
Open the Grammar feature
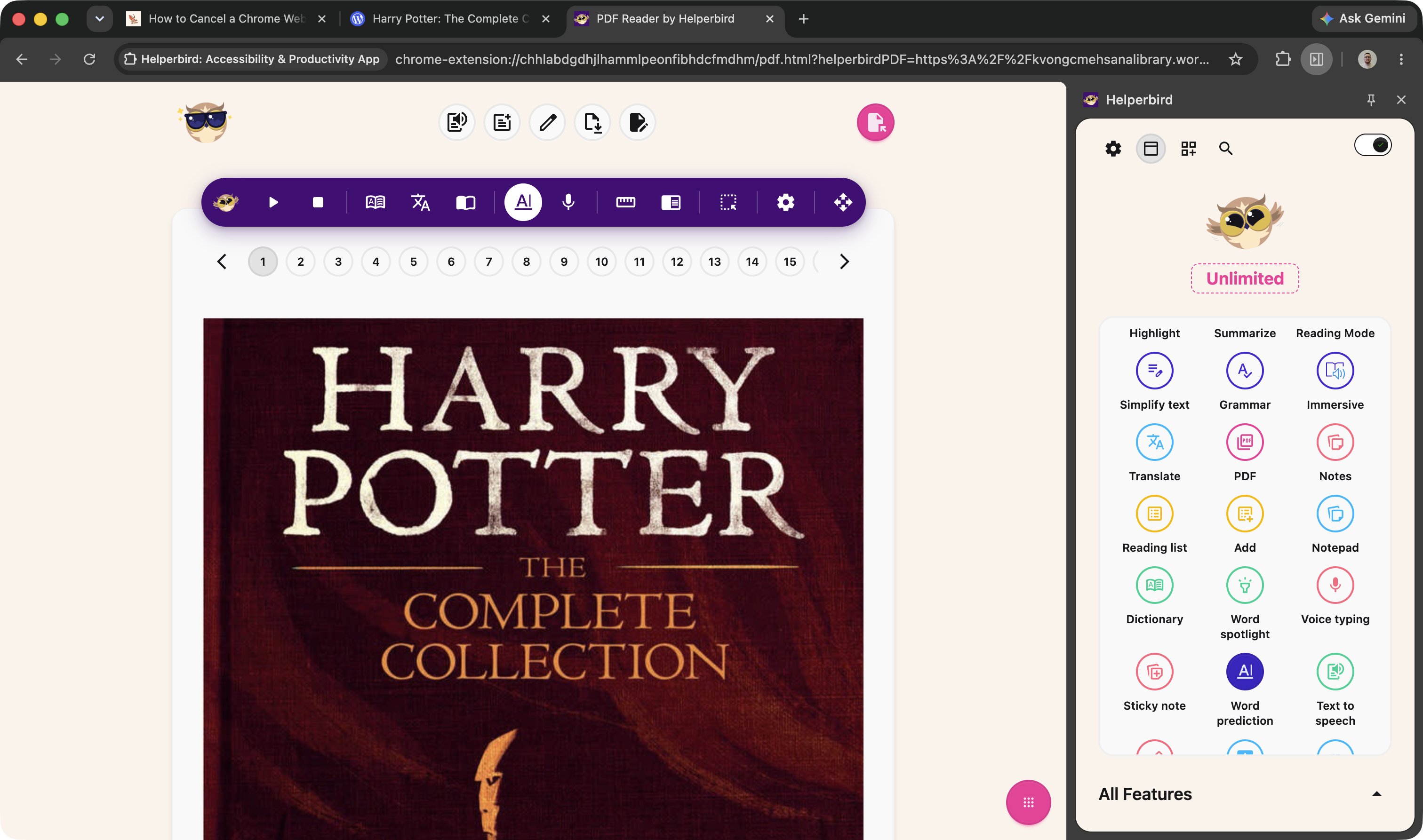click(1245, 371)
